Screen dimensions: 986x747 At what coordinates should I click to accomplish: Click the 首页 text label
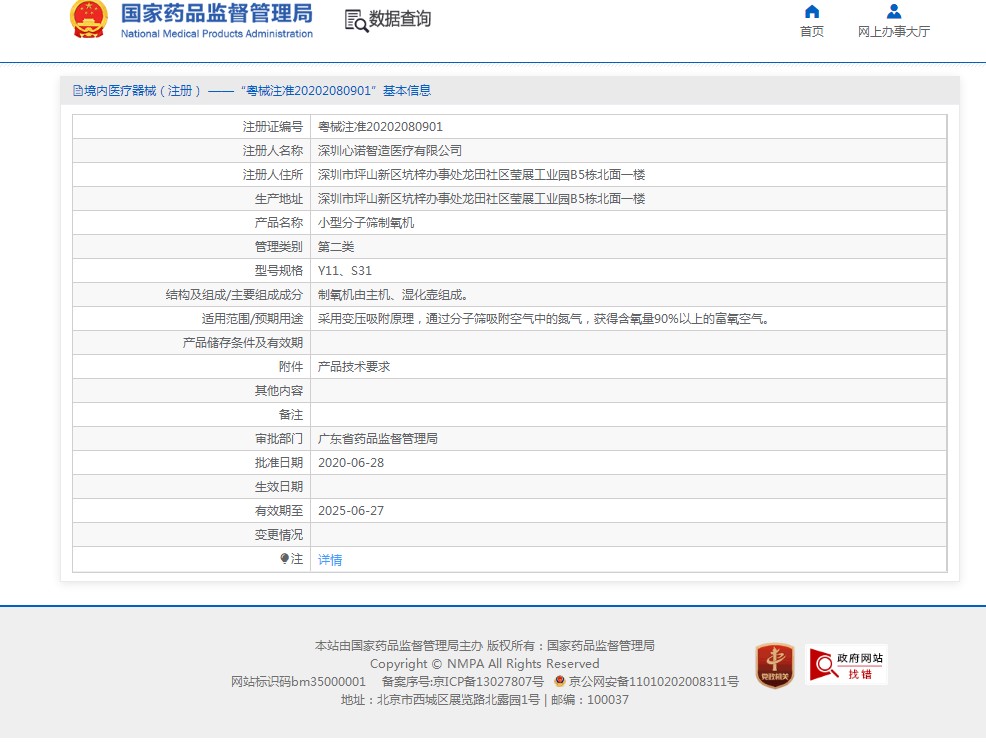point(812,31)
